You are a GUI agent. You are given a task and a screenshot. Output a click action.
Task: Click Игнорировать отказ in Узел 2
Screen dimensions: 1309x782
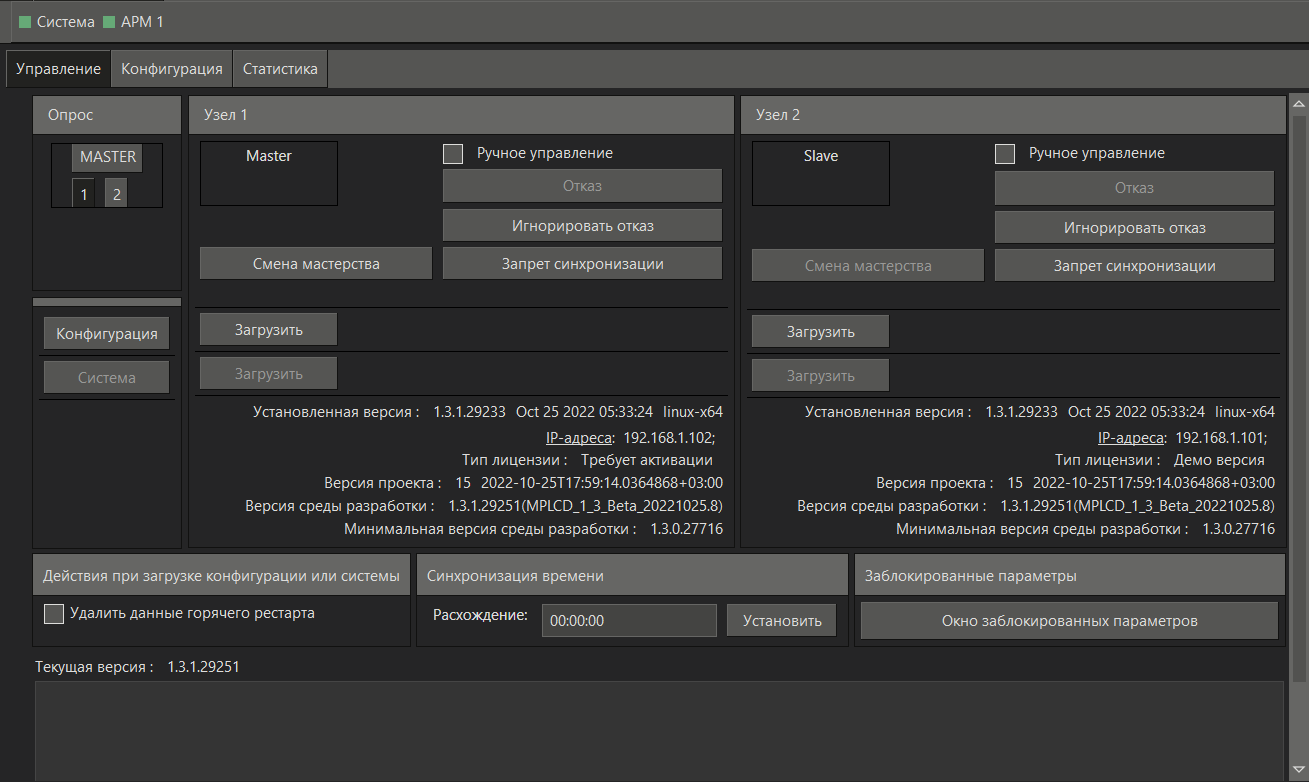tap(1134, 228)
